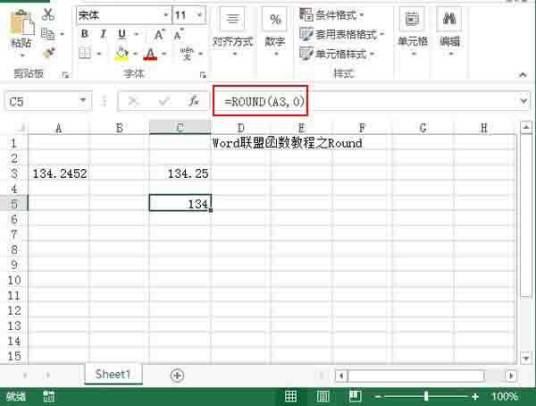Click the Copy icon
The image size is (536, 406).
[x=48, y=34]
